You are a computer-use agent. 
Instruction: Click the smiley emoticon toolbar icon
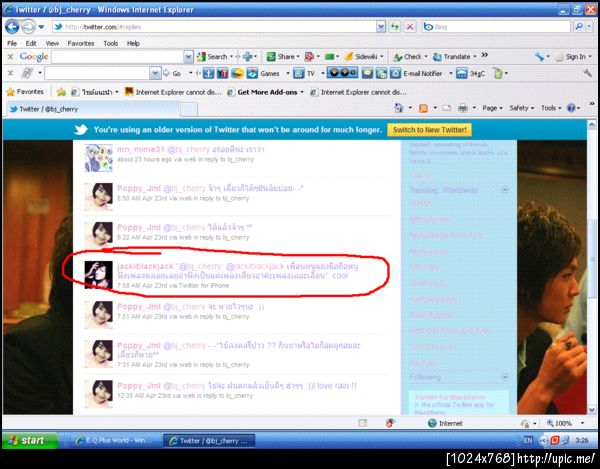(x=237, y=73)
